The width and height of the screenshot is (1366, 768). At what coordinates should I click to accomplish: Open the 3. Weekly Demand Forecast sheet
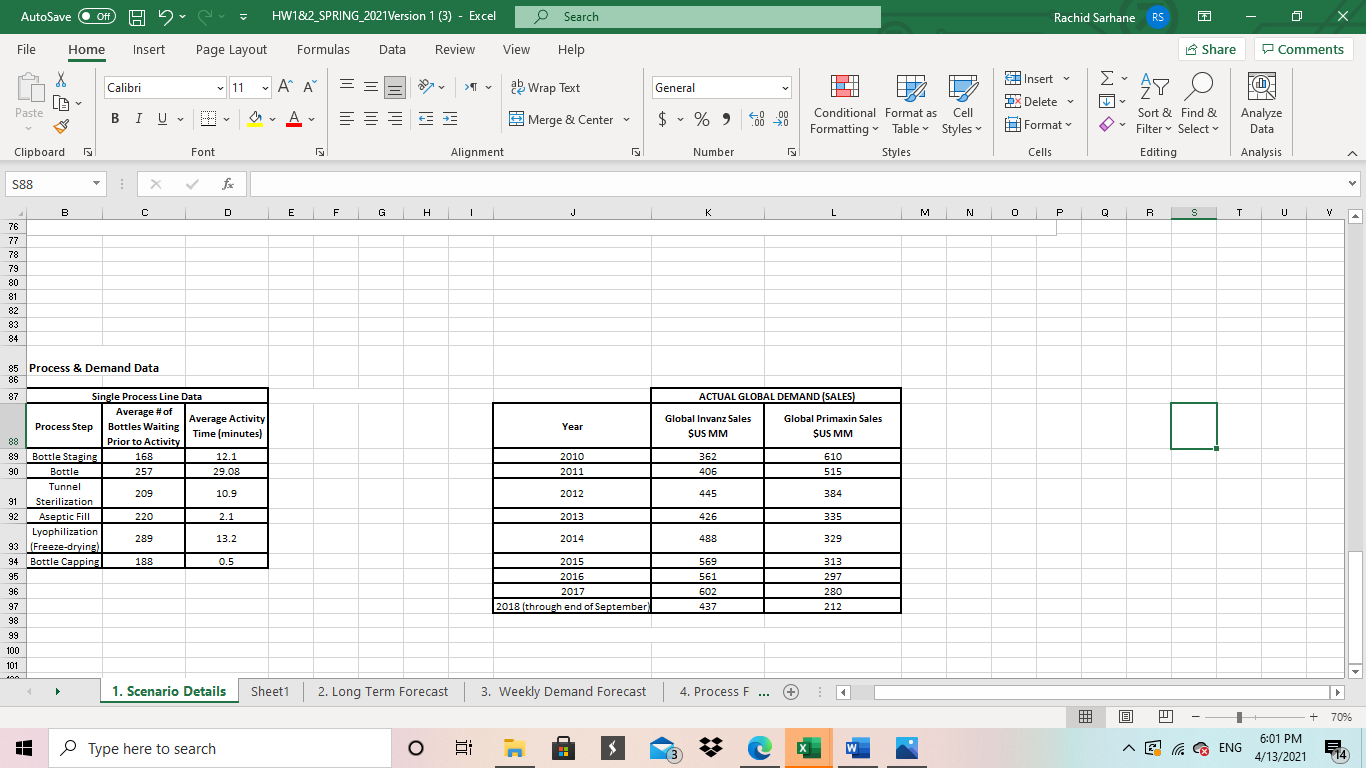tap(564, 691)
